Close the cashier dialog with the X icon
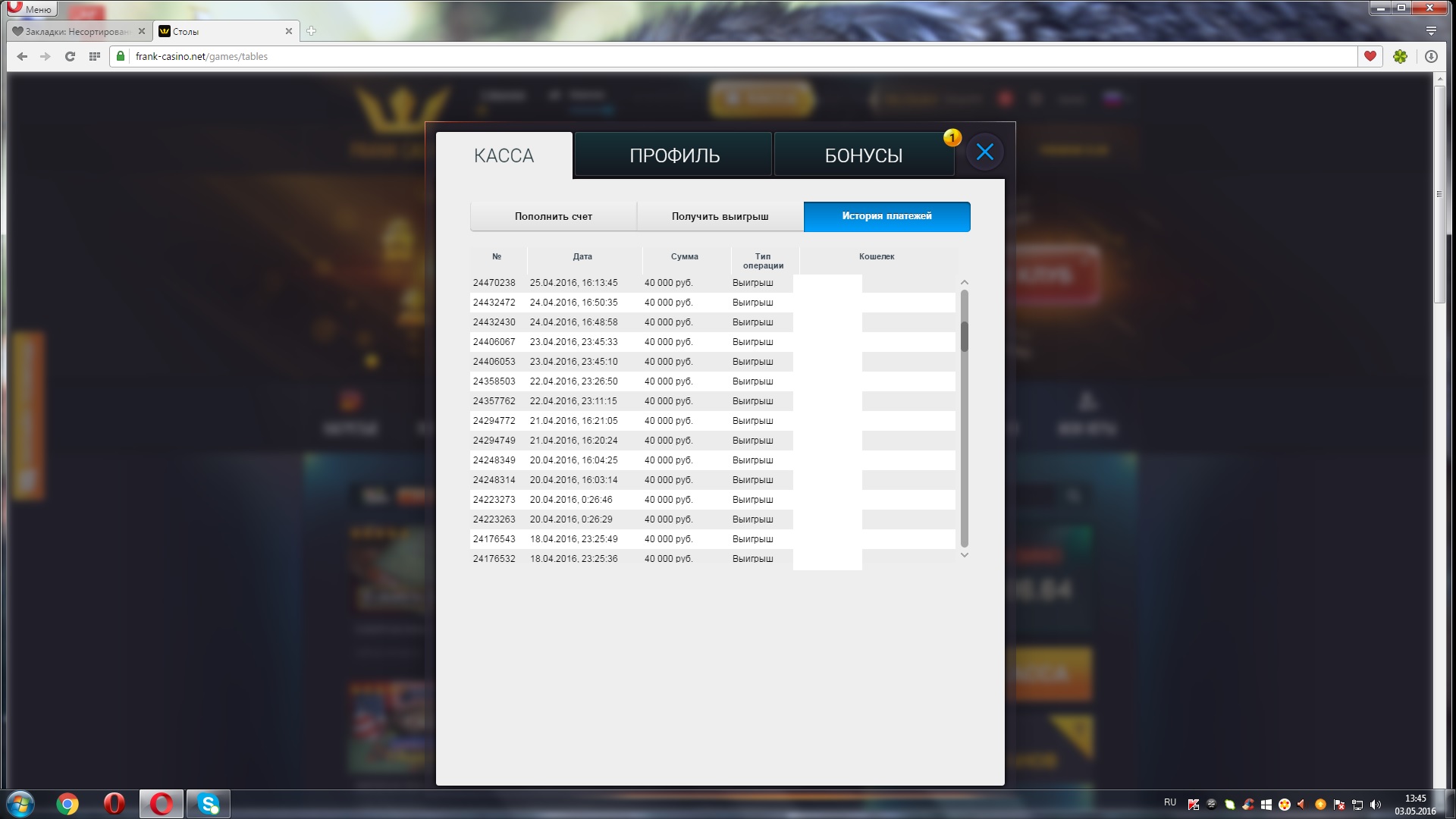The height and width of the screenshot is (819, 1456). pyautogui.click(x=984, y=152)
